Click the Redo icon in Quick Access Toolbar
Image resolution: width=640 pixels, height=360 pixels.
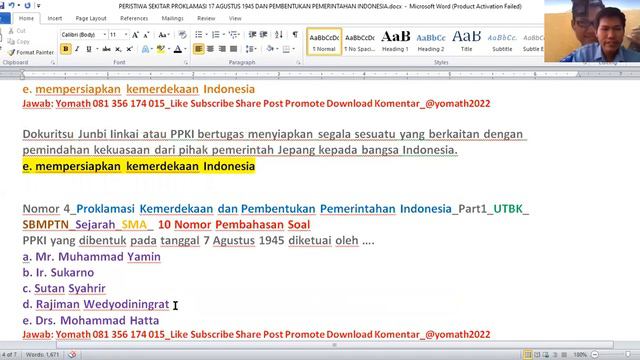(x=27, y=6)
